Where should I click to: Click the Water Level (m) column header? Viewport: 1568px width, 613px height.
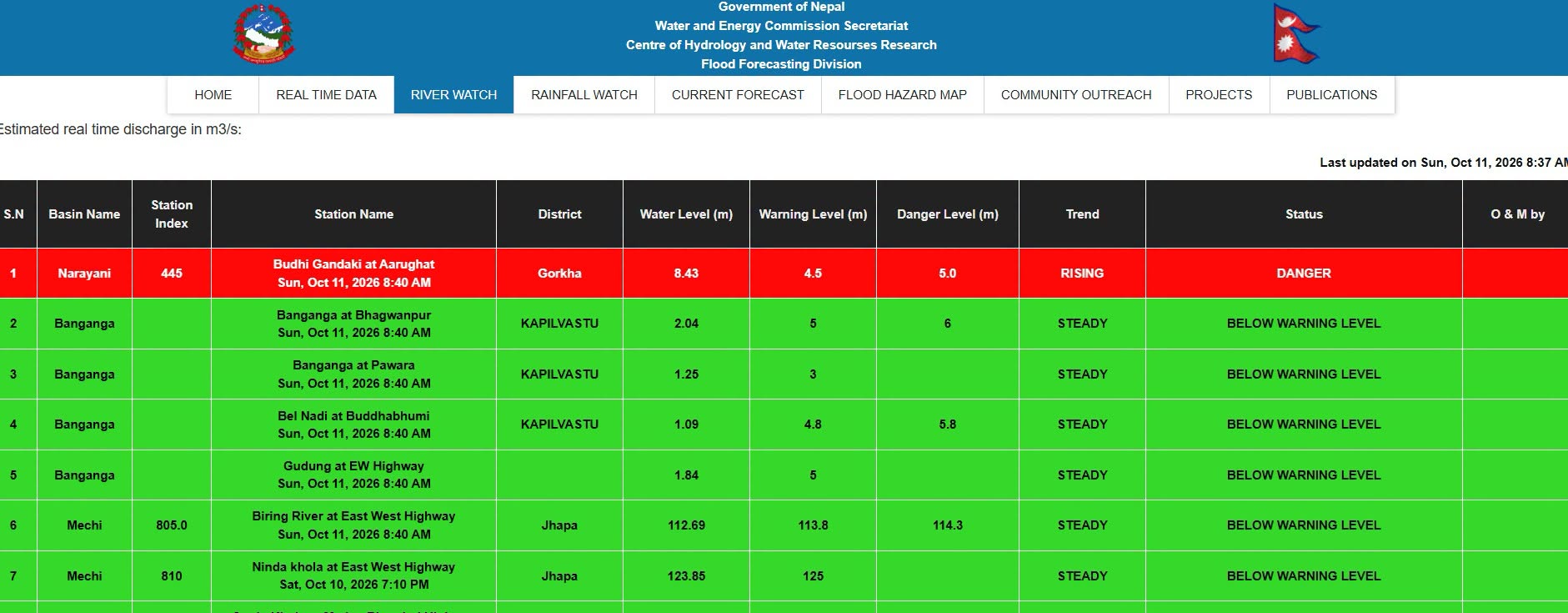pyautogui.click(x=686, y=214)
